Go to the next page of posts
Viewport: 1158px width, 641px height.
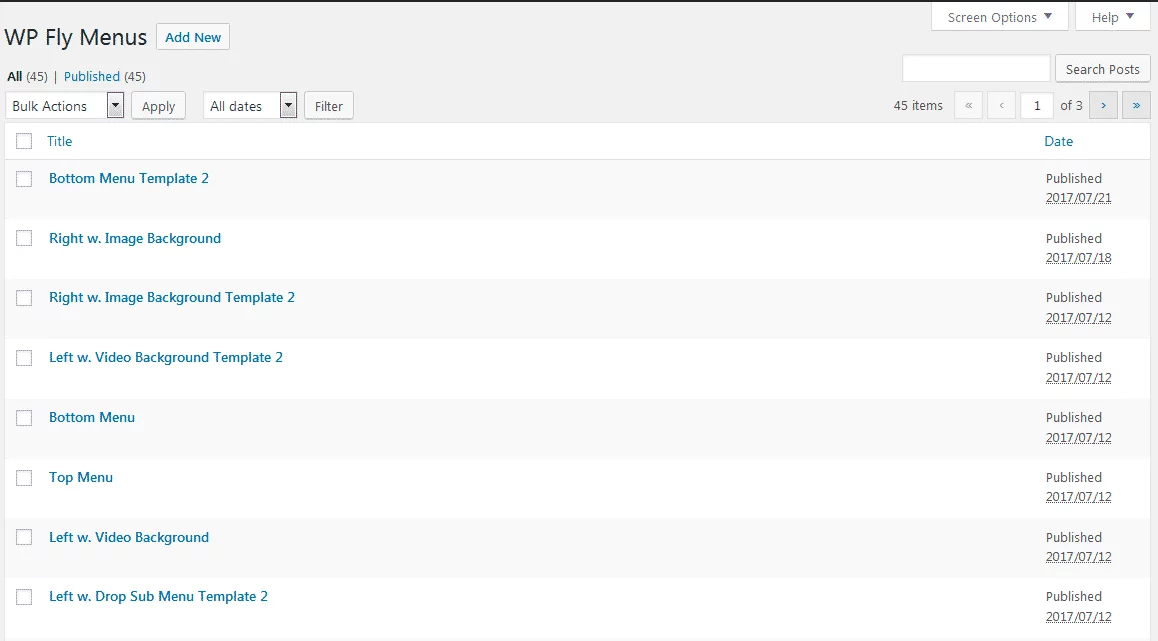click(1103, 104)
